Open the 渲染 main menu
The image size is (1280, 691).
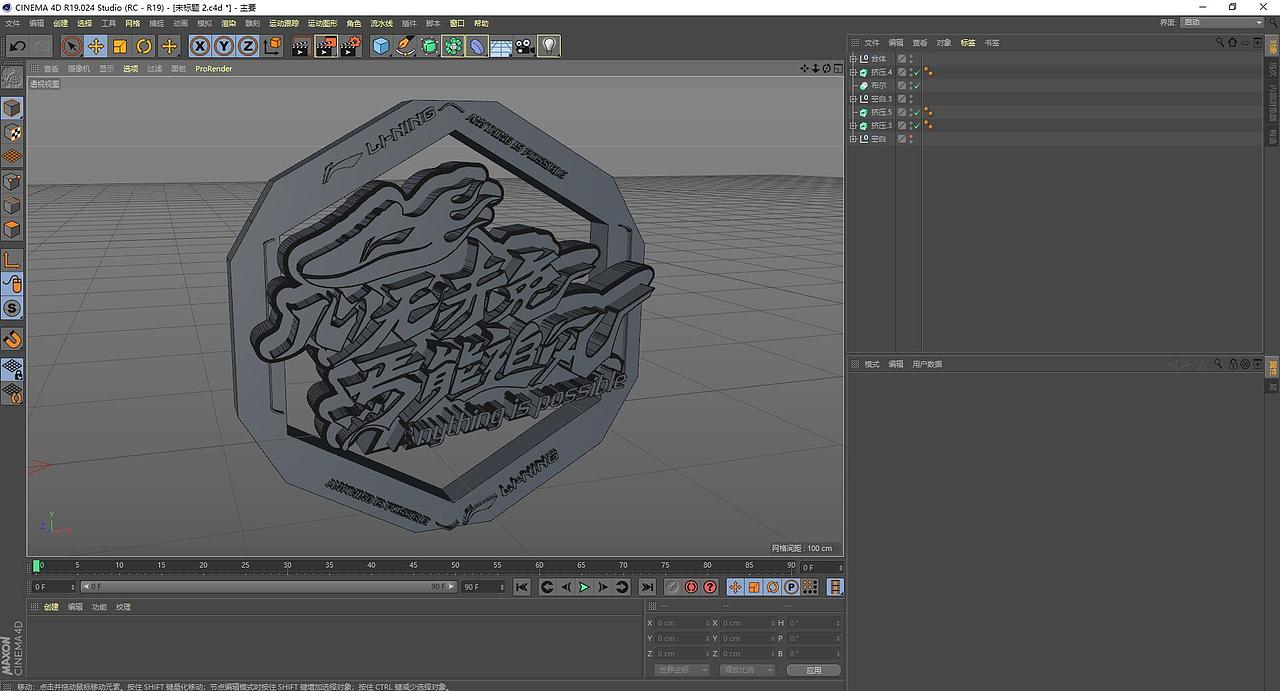229,23
